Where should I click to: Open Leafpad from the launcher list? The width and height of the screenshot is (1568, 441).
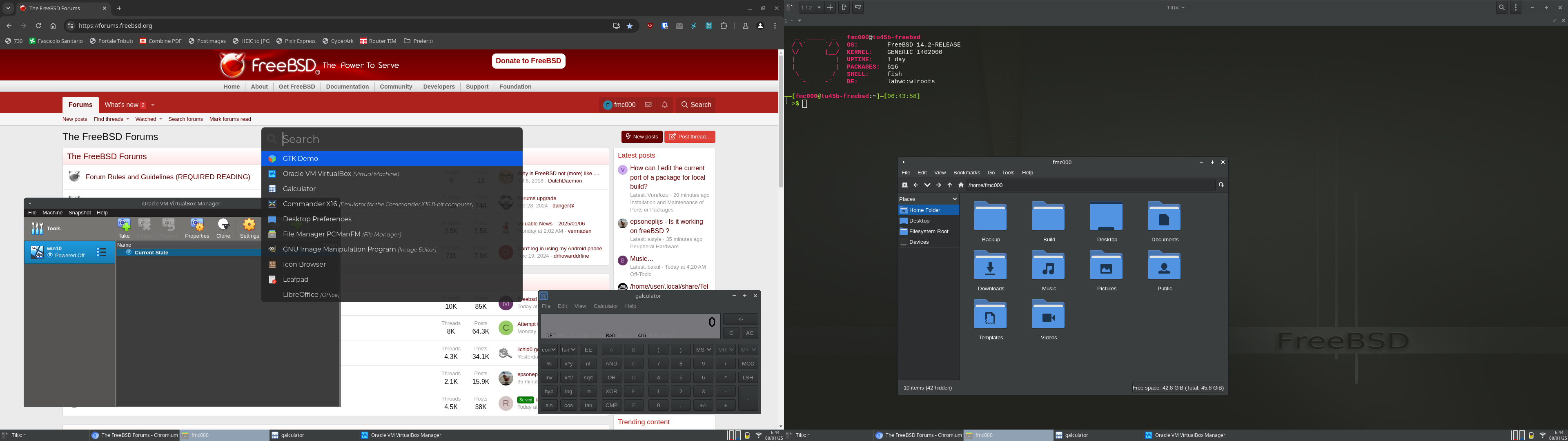pos(392,280)
